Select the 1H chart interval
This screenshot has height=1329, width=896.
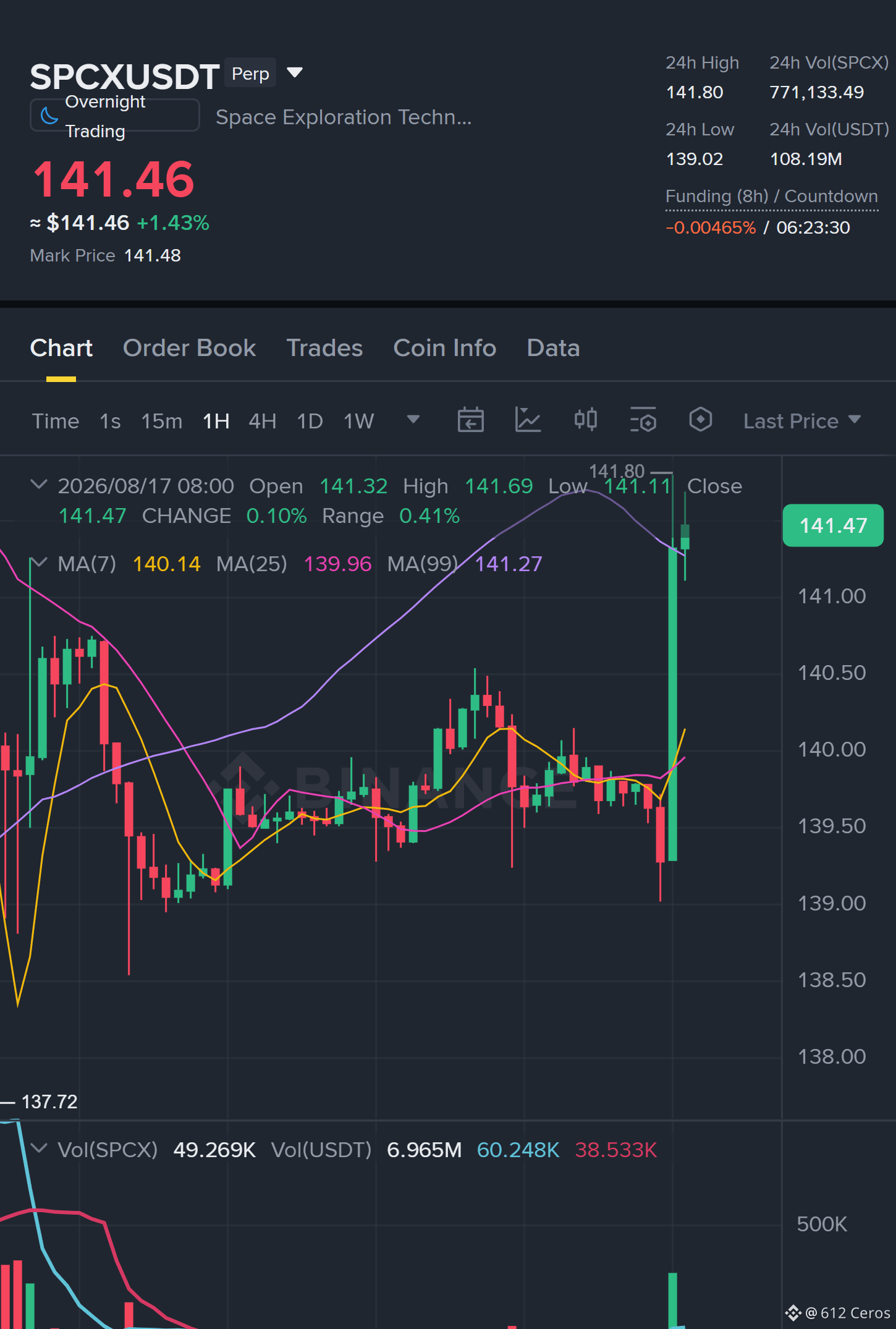click(216, 421)
